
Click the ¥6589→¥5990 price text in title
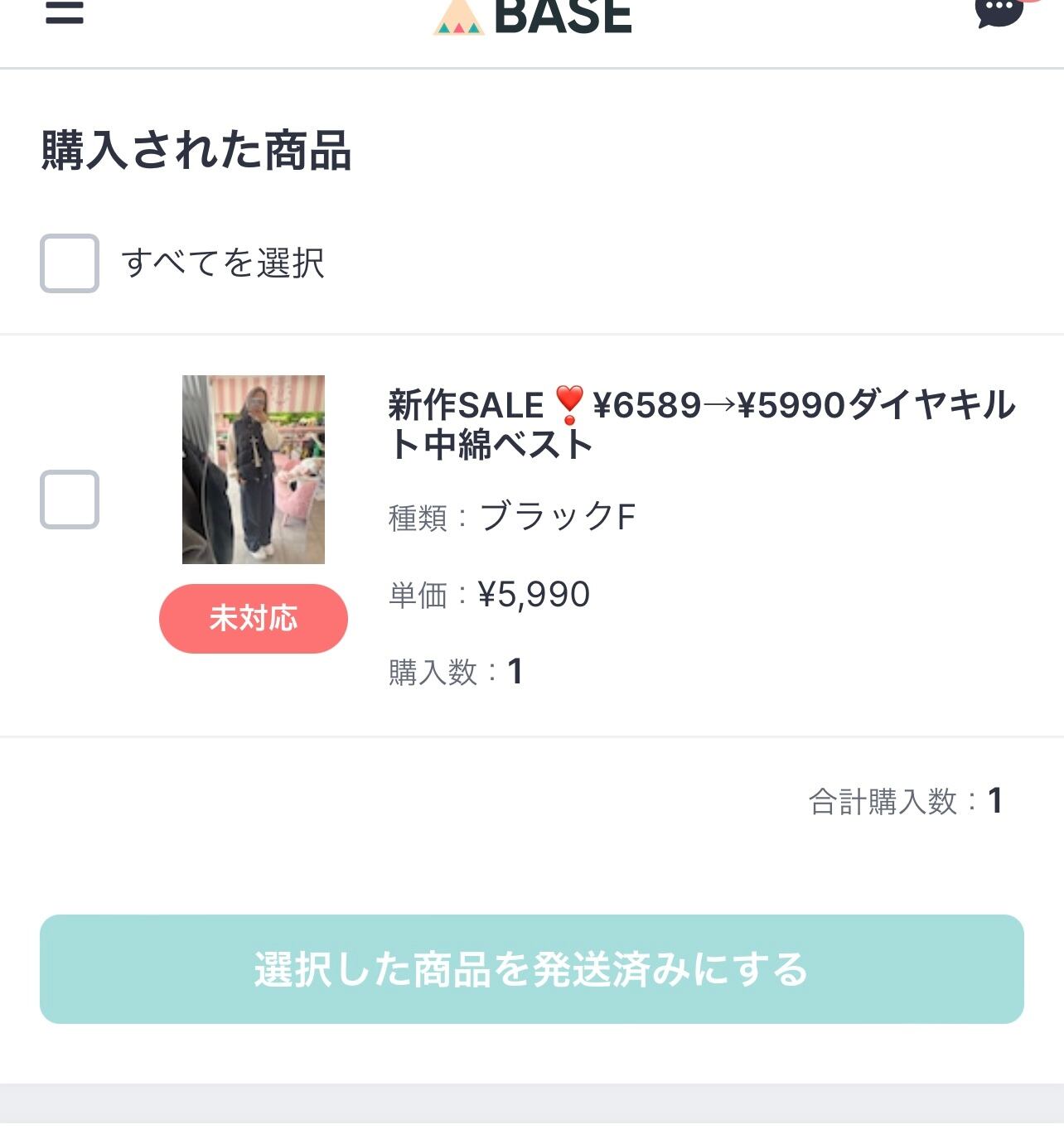[x=719, y=405]
